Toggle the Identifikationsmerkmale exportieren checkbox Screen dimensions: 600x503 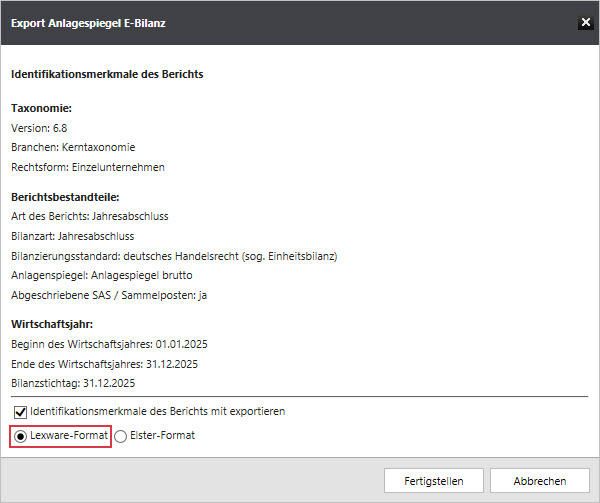click(20, 412)
